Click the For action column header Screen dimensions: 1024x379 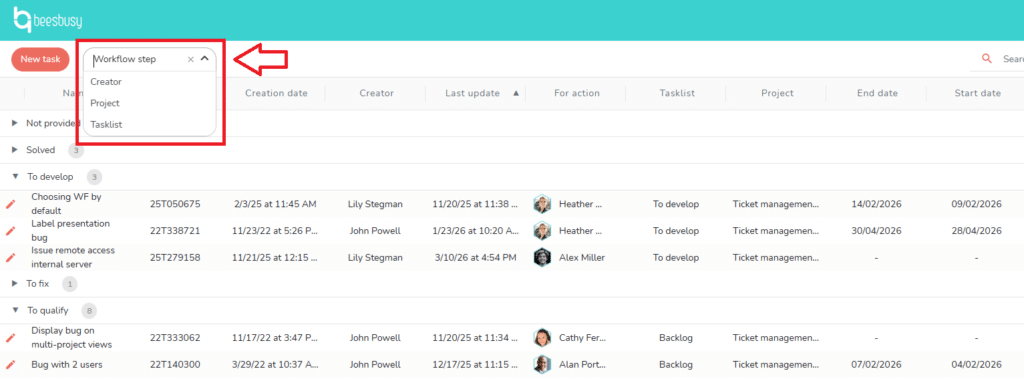(577, 93)
